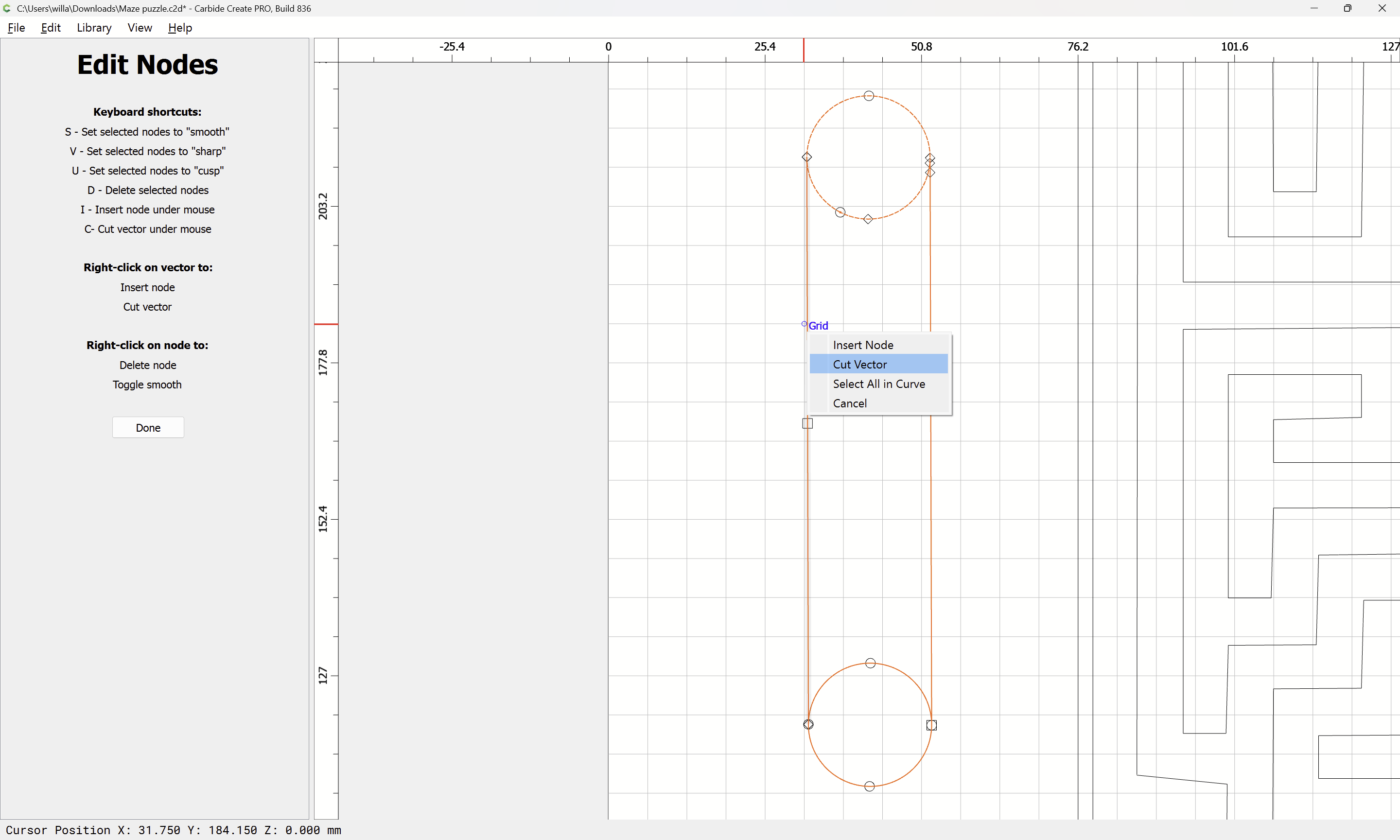Viewport: 1400px width, 840px height.
Task: Cancel the context menu
Action: coord(849,403)
